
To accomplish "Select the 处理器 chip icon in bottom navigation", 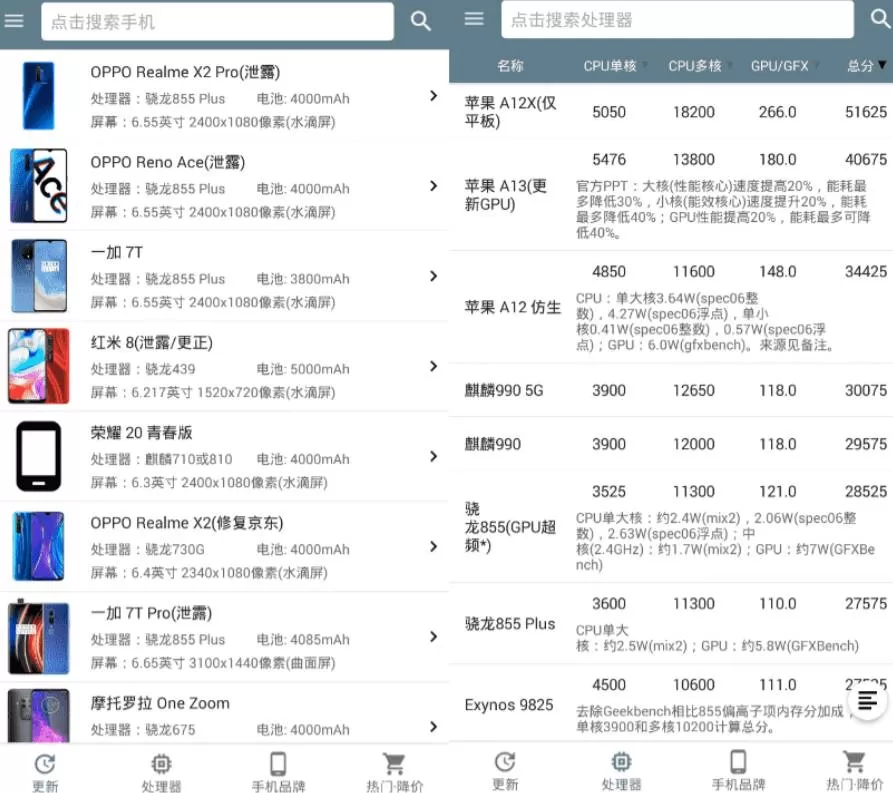I will click(x=162, y=765).
